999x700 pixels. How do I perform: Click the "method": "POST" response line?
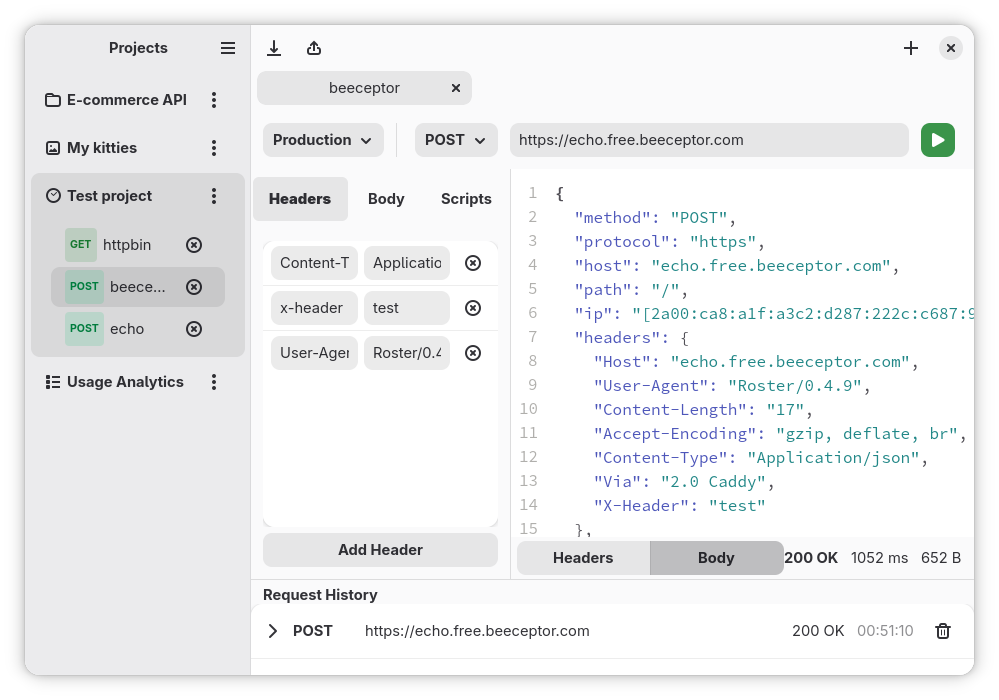(654, 218)
